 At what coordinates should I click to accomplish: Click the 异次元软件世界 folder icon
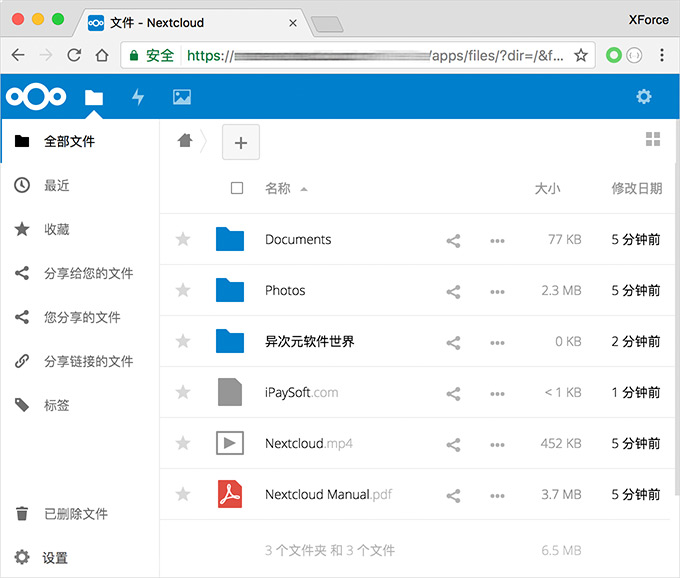230,341
